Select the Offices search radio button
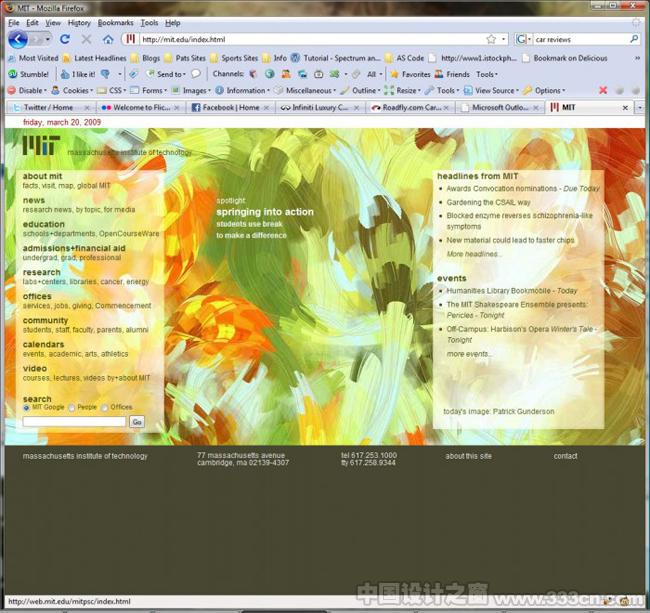 tap(105, 408)
